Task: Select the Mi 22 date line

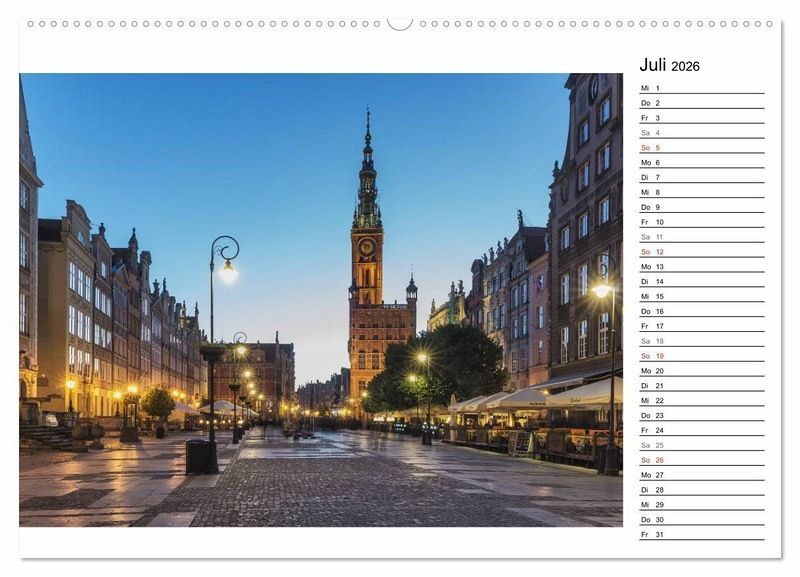Action: (x=700, y=400)
